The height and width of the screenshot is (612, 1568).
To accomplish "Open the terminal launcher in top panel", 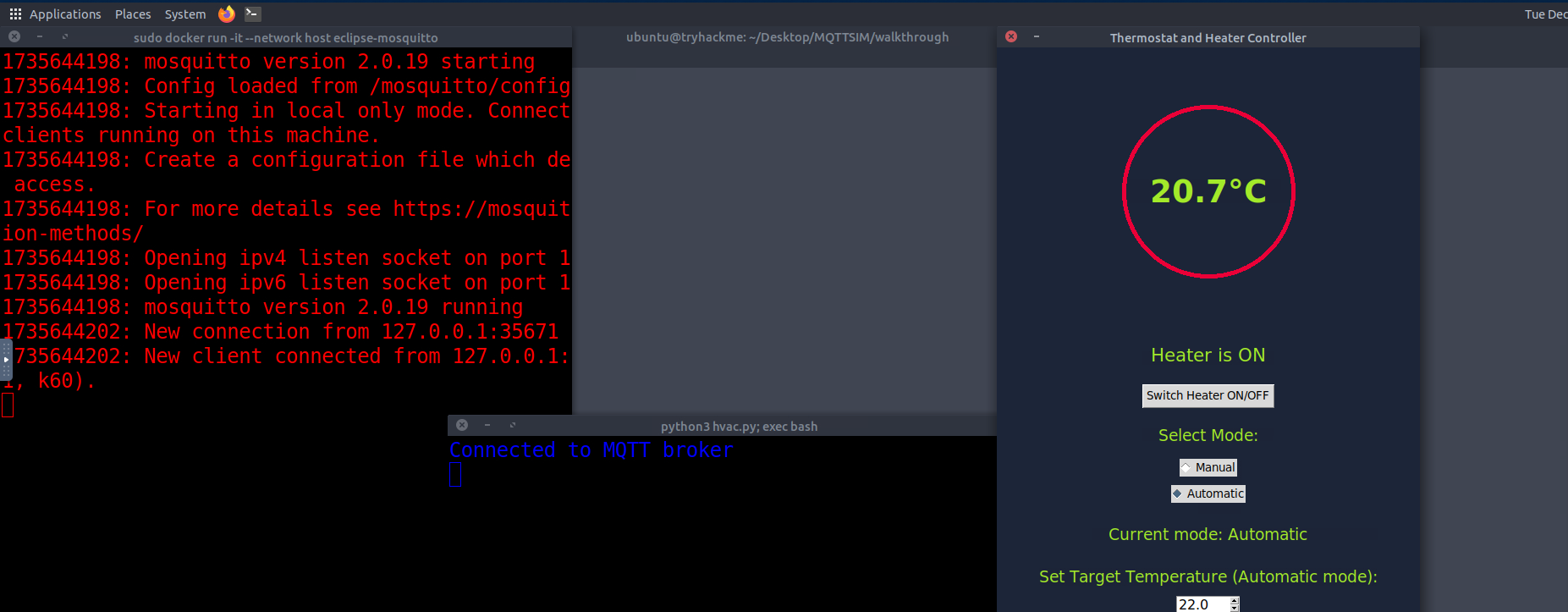I will pyautogui.click(x=252, y=14).
